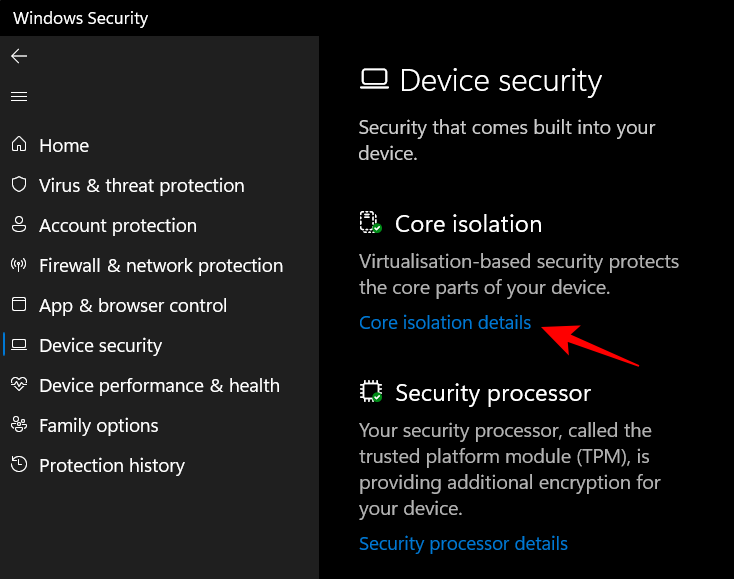Open the Device security section
This screenshot has width=734, height=579.
(100, 345)
